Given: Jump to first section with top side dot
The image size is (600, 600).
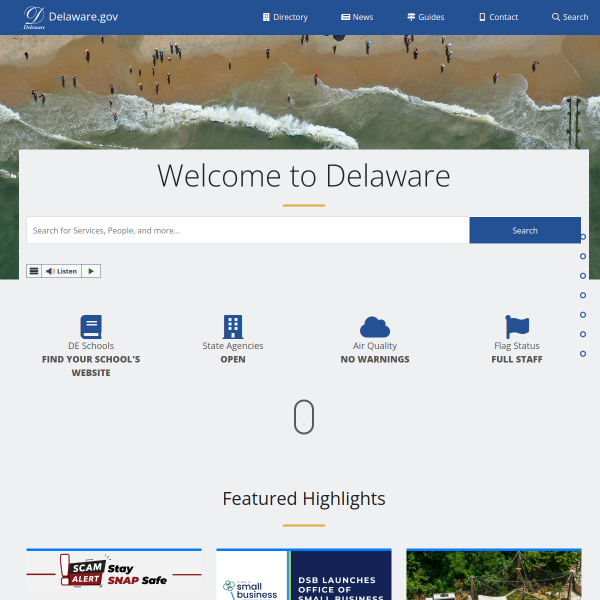Looking at the screenshot, I should 583,237.
